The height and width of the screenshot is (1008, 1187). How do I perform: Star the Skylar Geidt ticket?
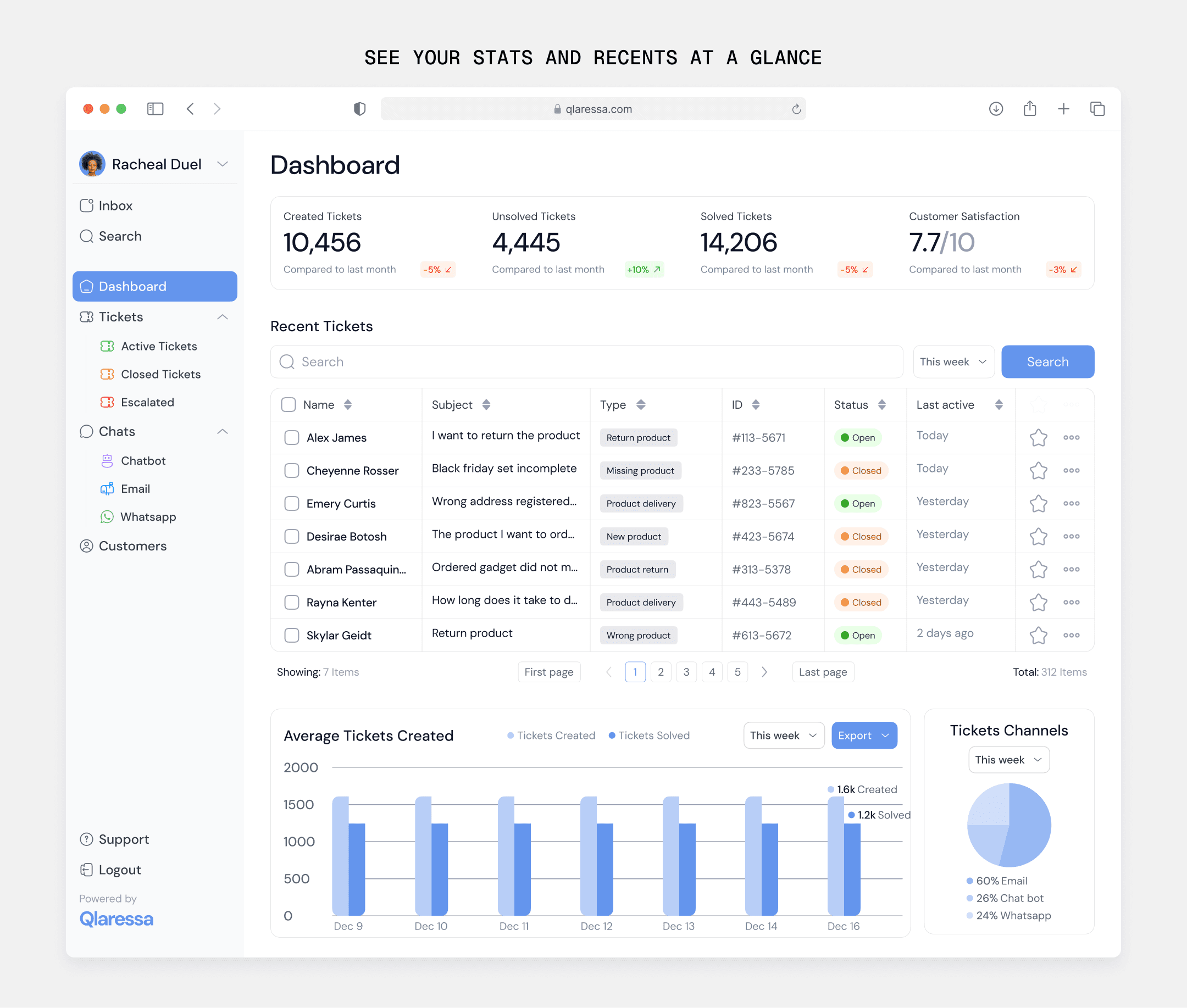tap(1038, 636)
